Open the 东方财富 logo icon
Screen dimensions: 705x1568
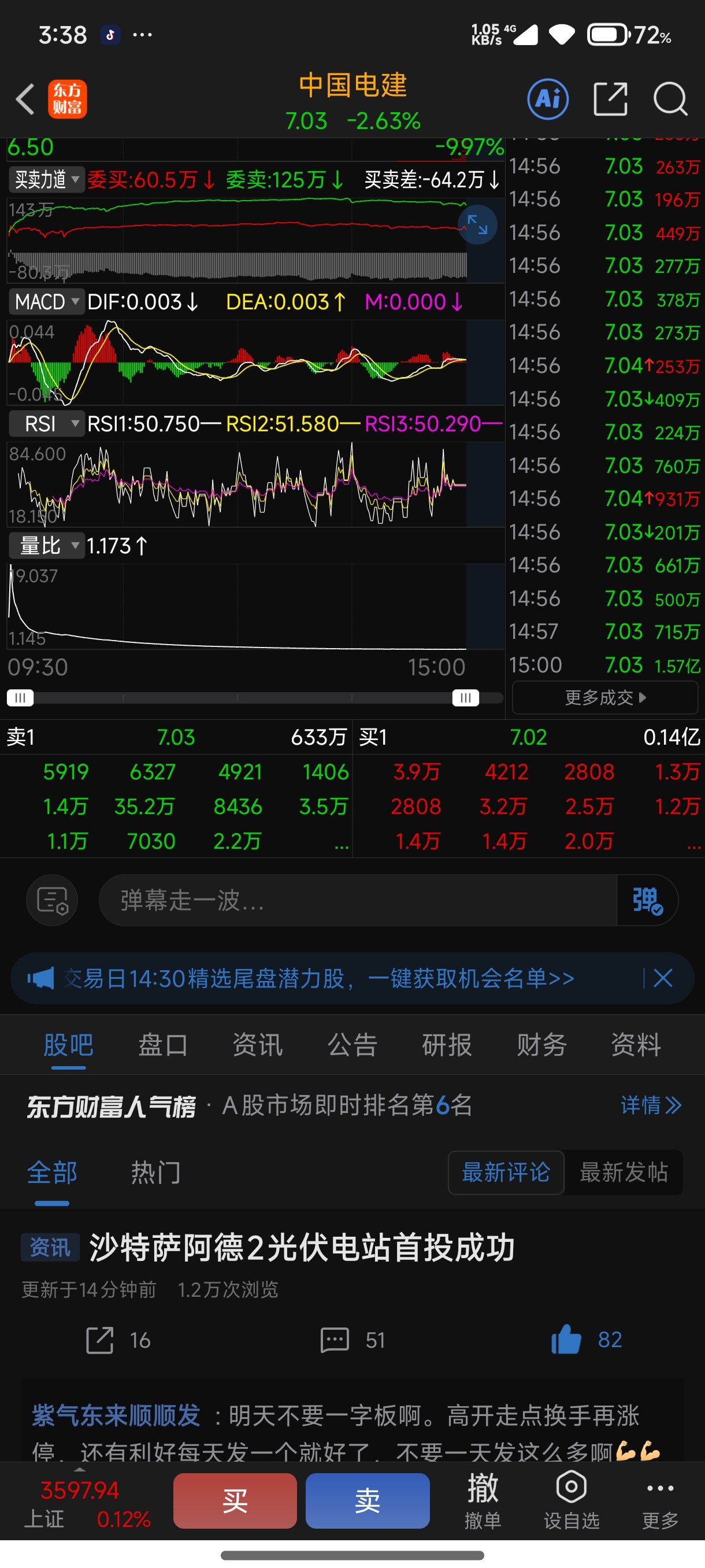pos(67,99)
